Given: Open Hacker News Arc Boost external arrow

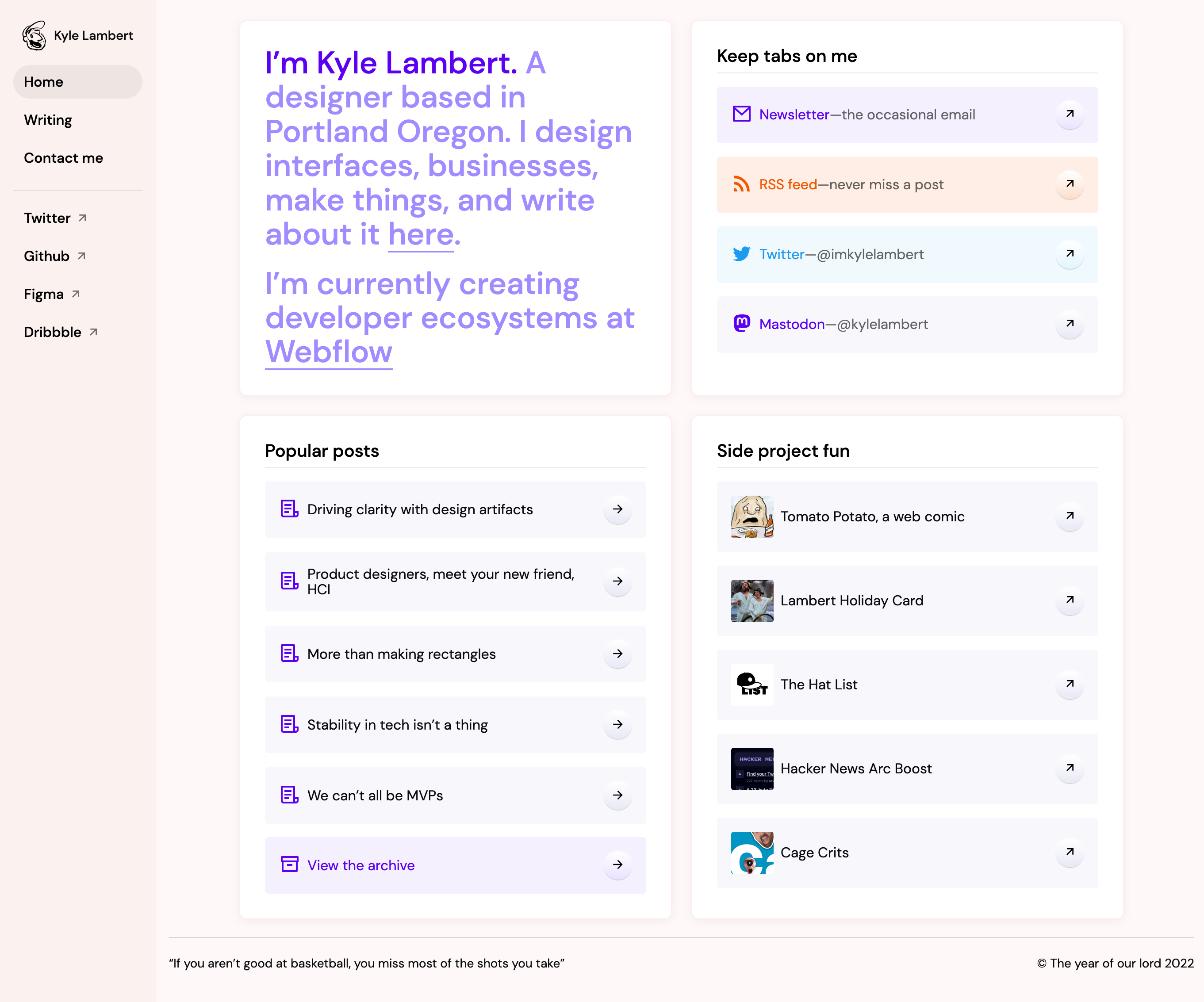Looking at the screenshot, I should 1070,768.
